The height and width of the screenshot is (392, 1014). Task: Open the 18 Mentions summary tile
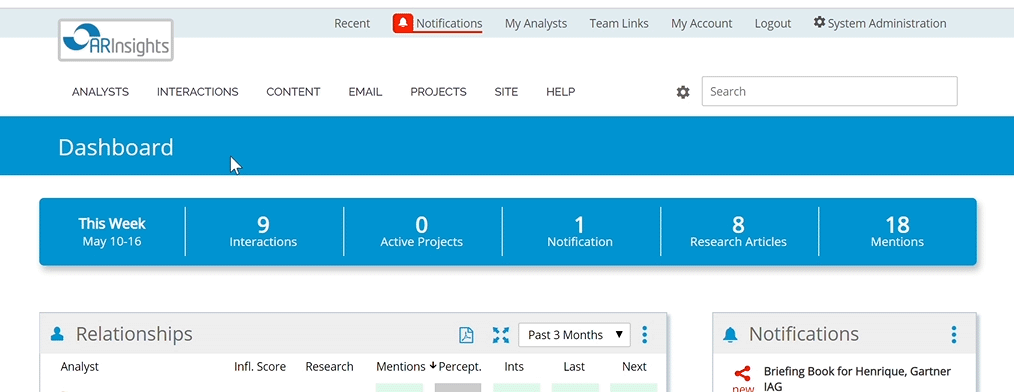coord(897,232)
